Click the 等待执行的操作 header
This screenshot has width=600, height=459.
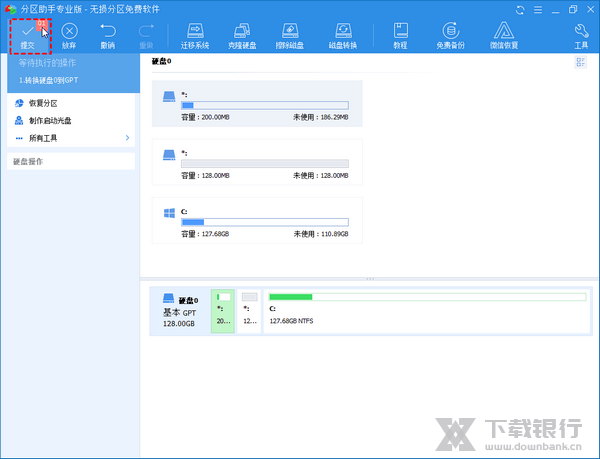[47, 63]
